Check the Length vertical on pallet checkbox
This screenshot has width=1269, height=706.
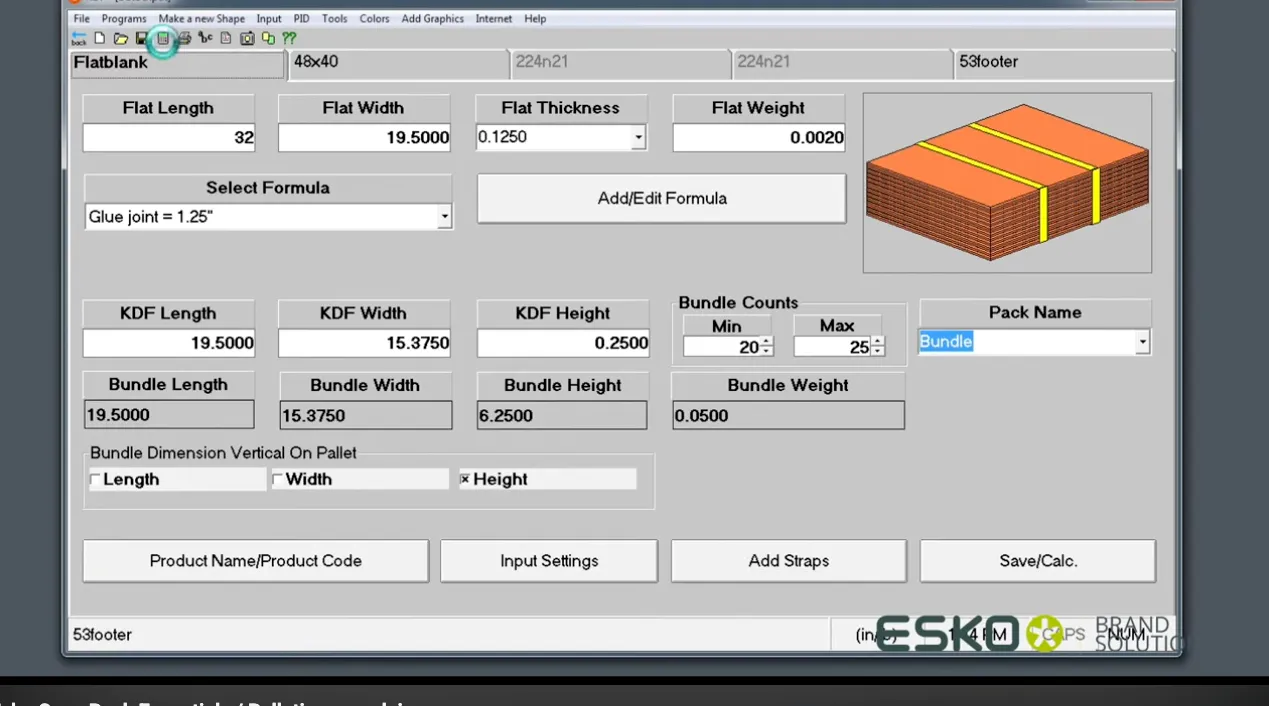coord(96,480)
